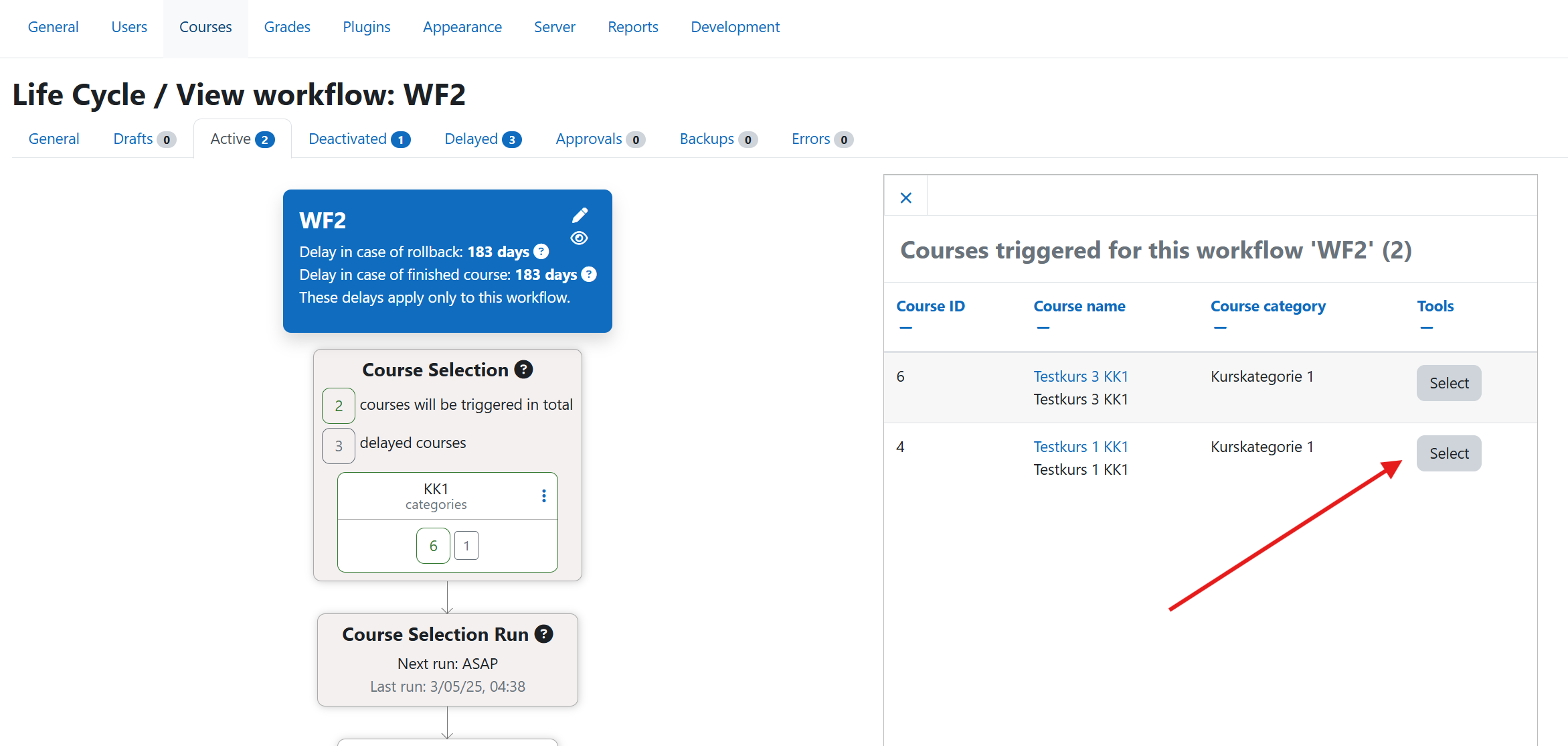Open the Testkurs 1 KK1 course link
Screen dimensions: 1568x746
tap(1080, 446)
